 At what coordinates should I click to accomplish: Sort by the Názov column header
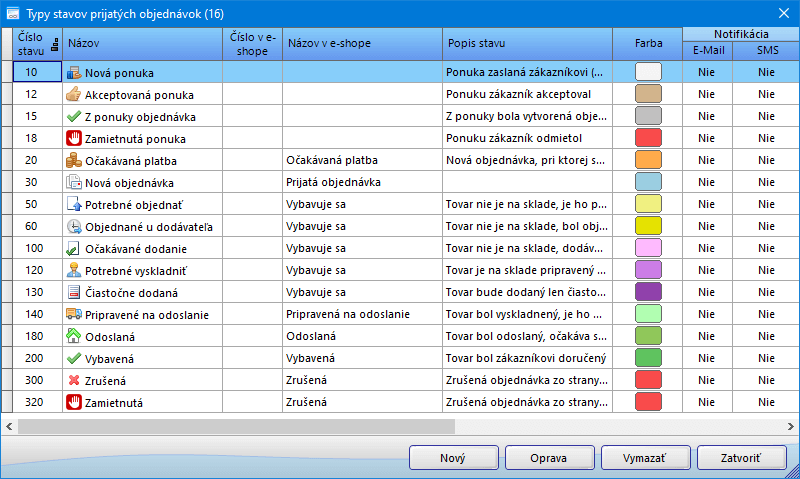(142, 43)
